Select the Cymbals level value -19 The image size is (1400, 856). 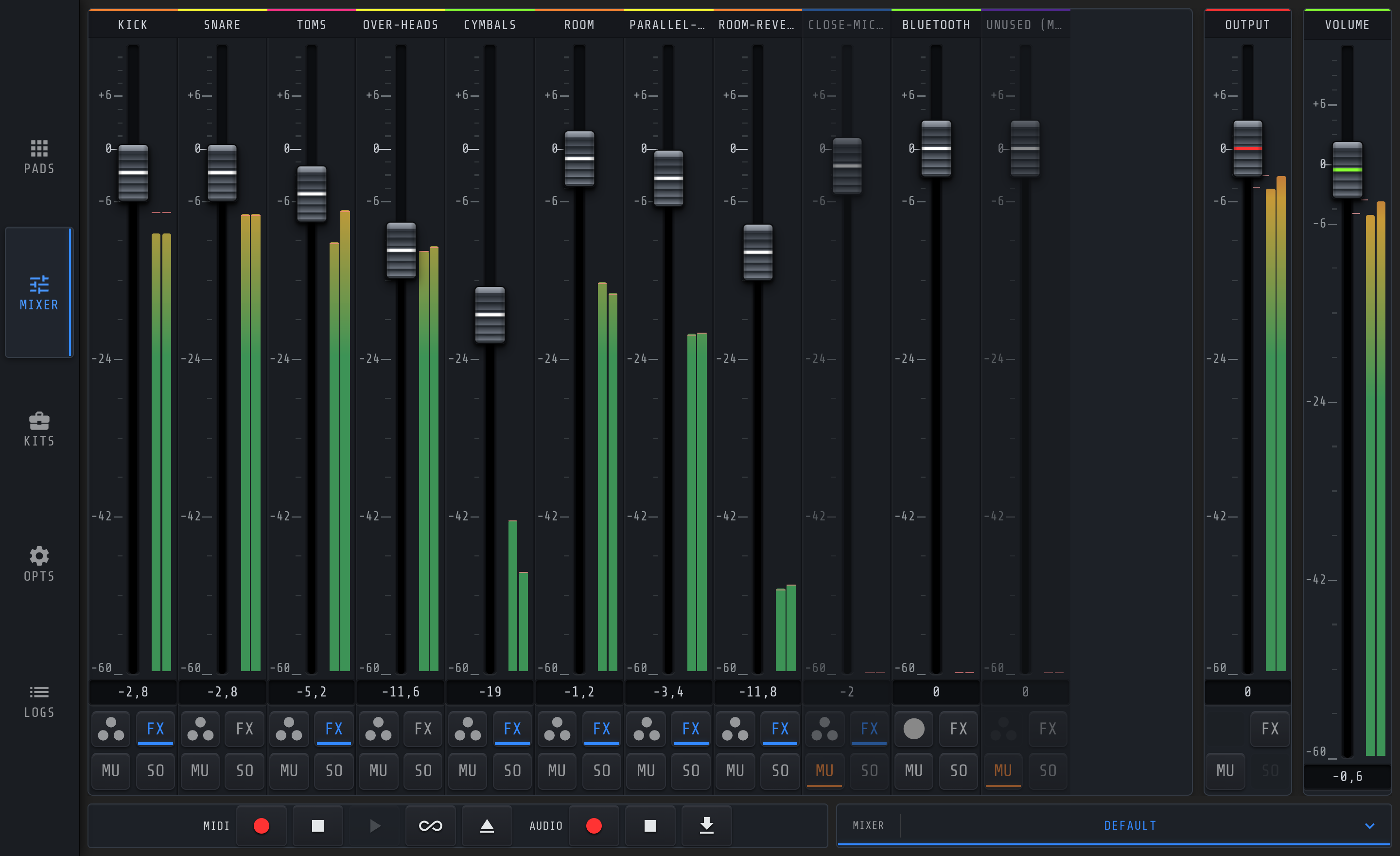point(490,692)
